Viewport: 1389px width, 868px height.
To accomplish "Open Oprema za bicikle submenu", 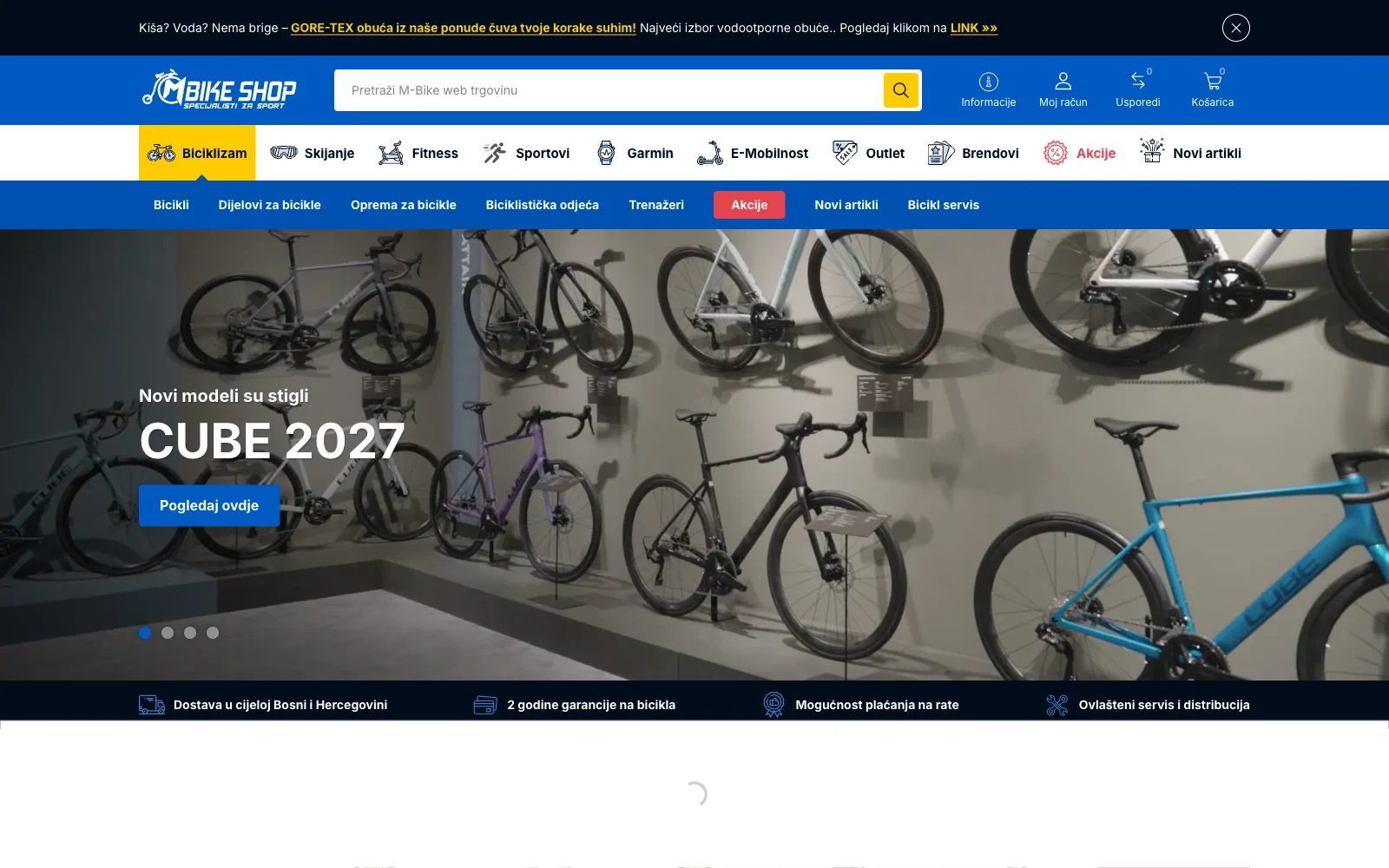I will pos(403,205).
